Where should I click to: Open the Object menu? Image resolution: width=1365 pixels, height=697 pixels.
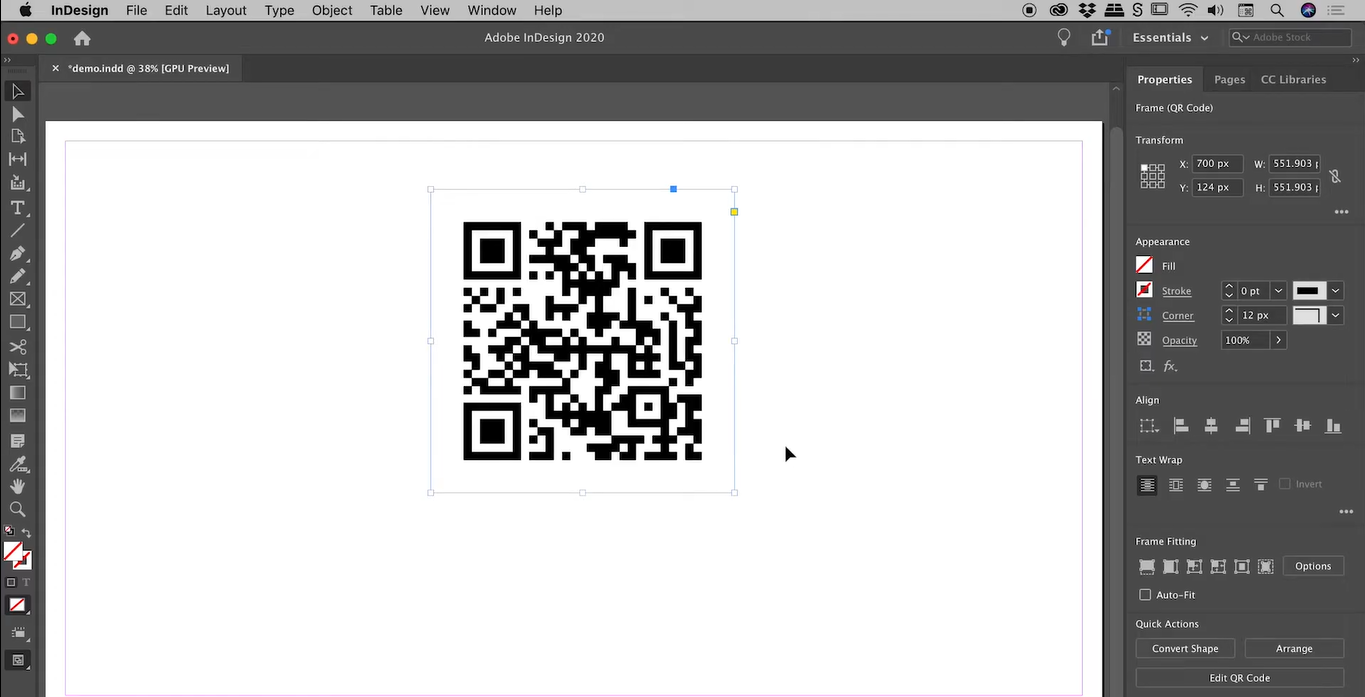click(331, 10)
